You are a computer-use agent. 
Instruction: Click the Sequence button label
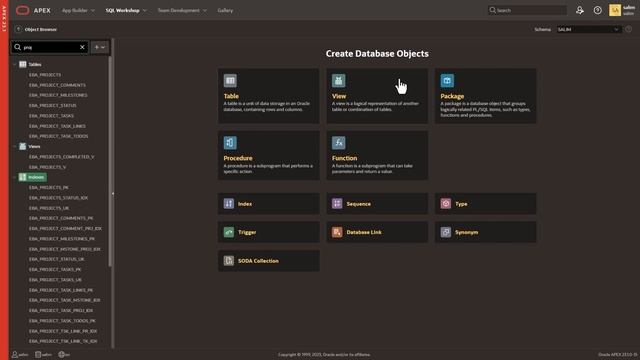[359, 204]
